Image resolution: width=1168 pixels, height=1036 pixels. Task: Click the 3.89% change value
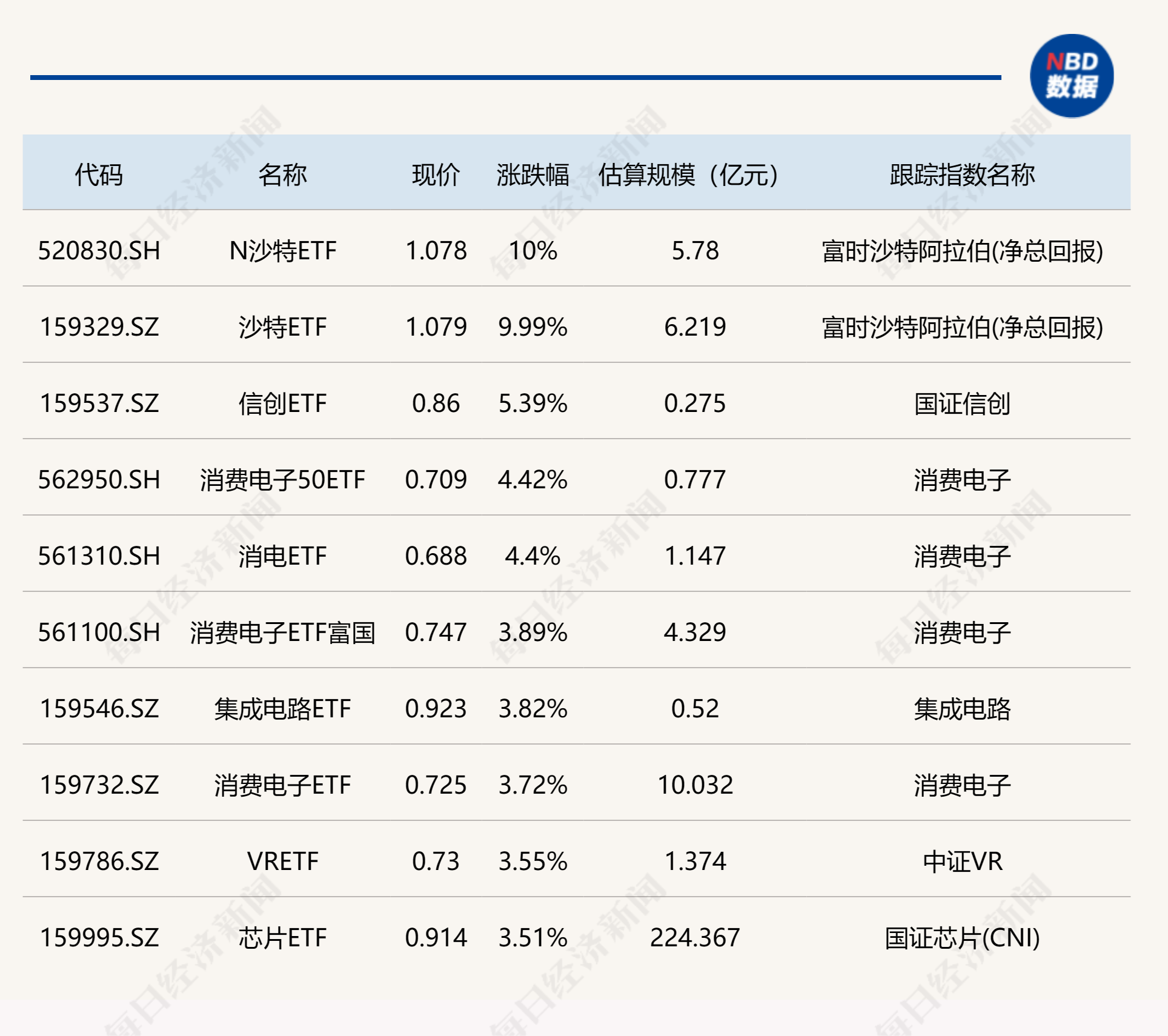click(x=533, y=633)
